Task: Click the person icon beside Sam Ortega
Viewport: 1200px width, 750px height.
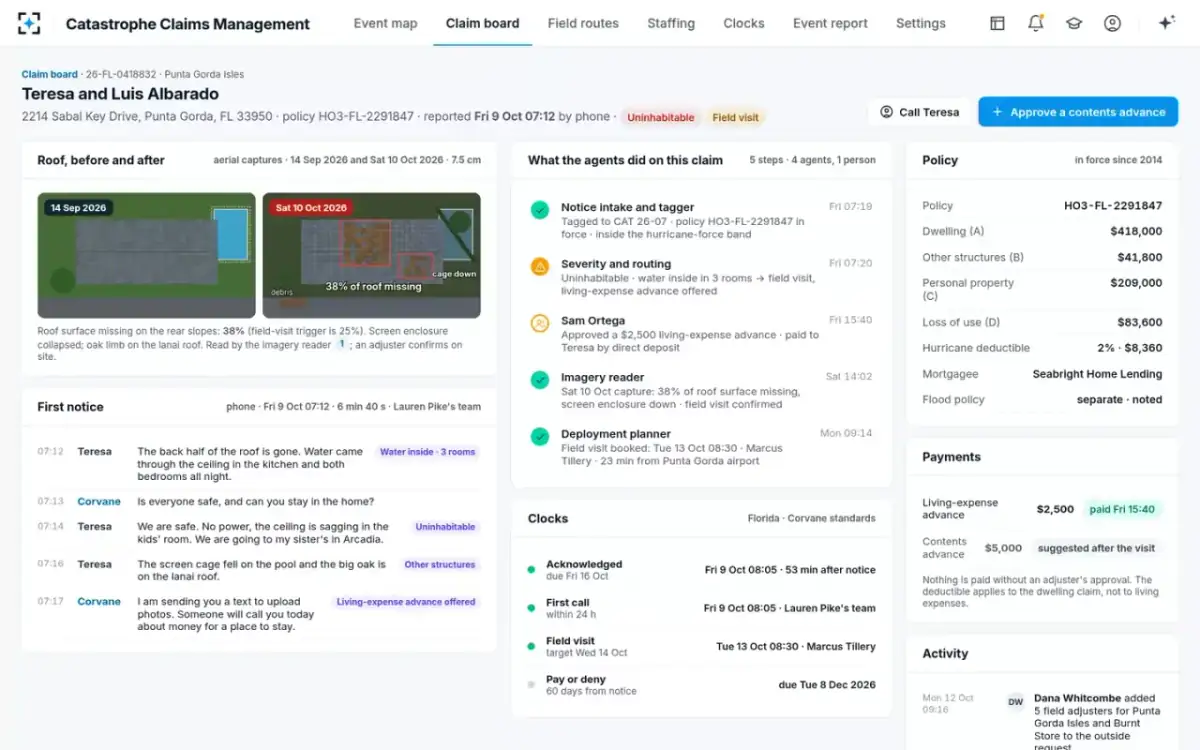Action: pos(540,324)
